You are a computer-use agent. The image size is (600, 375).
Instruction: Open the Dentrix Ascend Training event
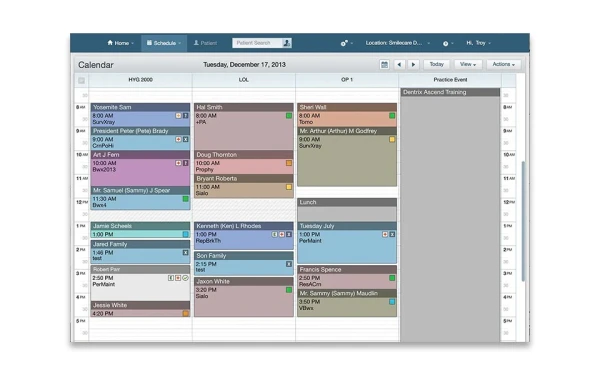pyautogui.click(x=450, y=92)
